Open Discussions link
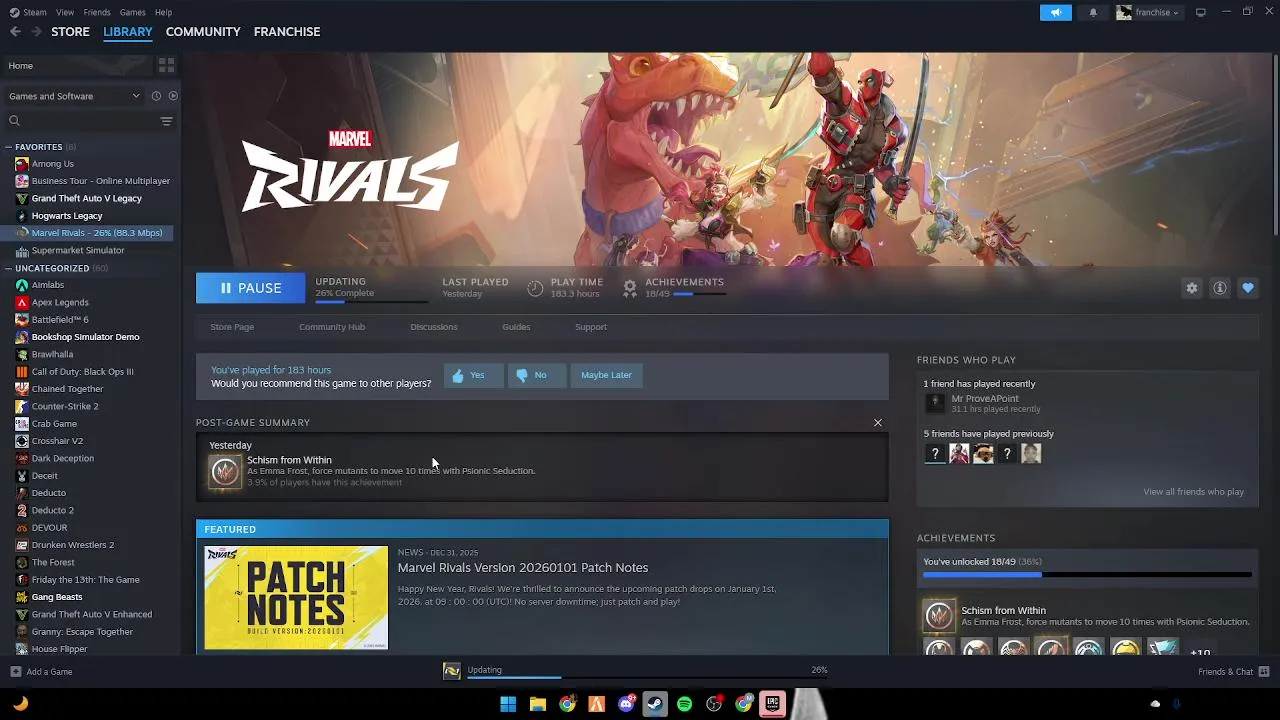The width and height of the screenshot is (1280, 720). pyautogui.click(x=434, y=327)
